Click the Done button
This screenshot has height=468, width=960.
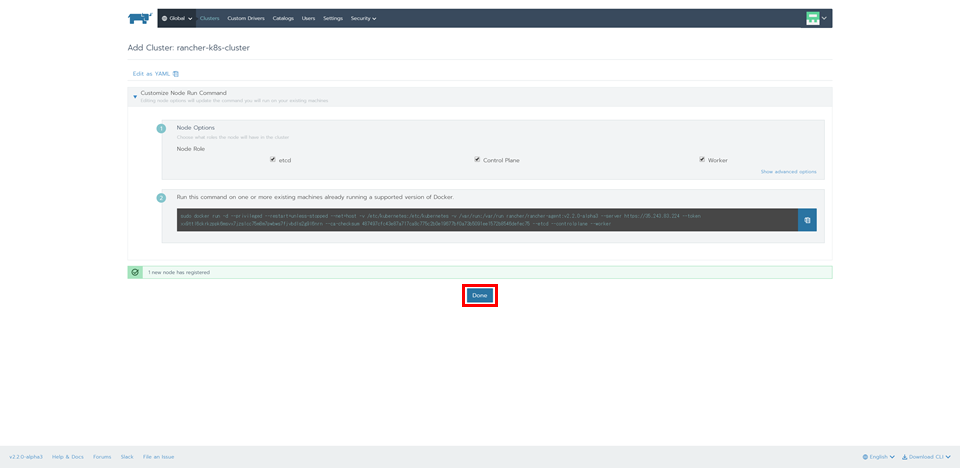point(479,295)
